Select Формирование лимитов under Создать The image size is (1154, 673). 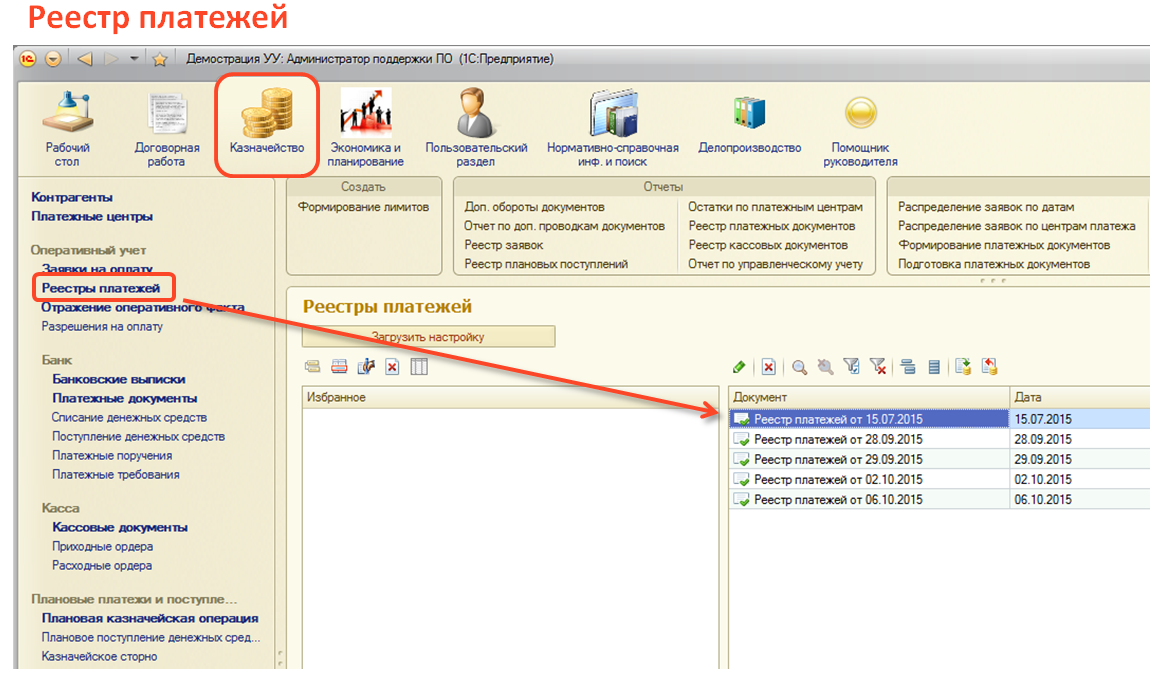[x=363, y=207]
